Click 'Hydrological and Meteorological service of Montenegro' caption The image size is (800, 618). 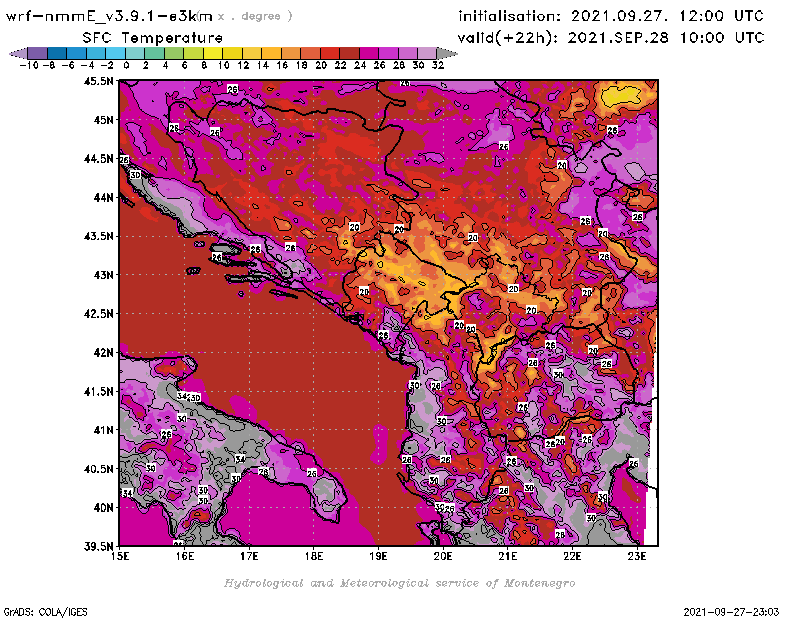(399, 583)
